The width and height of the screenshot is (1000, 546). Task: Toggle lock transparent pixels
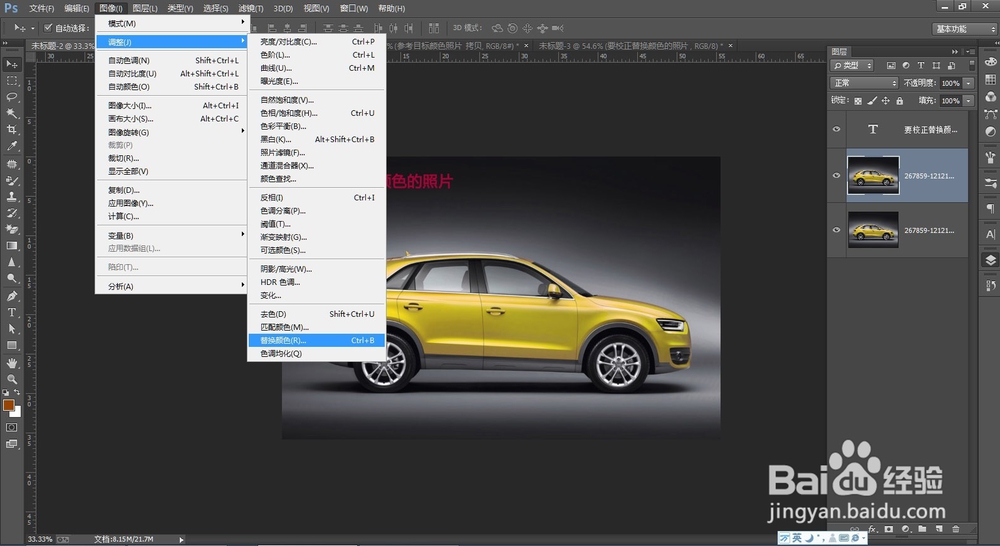click(858, 101)
